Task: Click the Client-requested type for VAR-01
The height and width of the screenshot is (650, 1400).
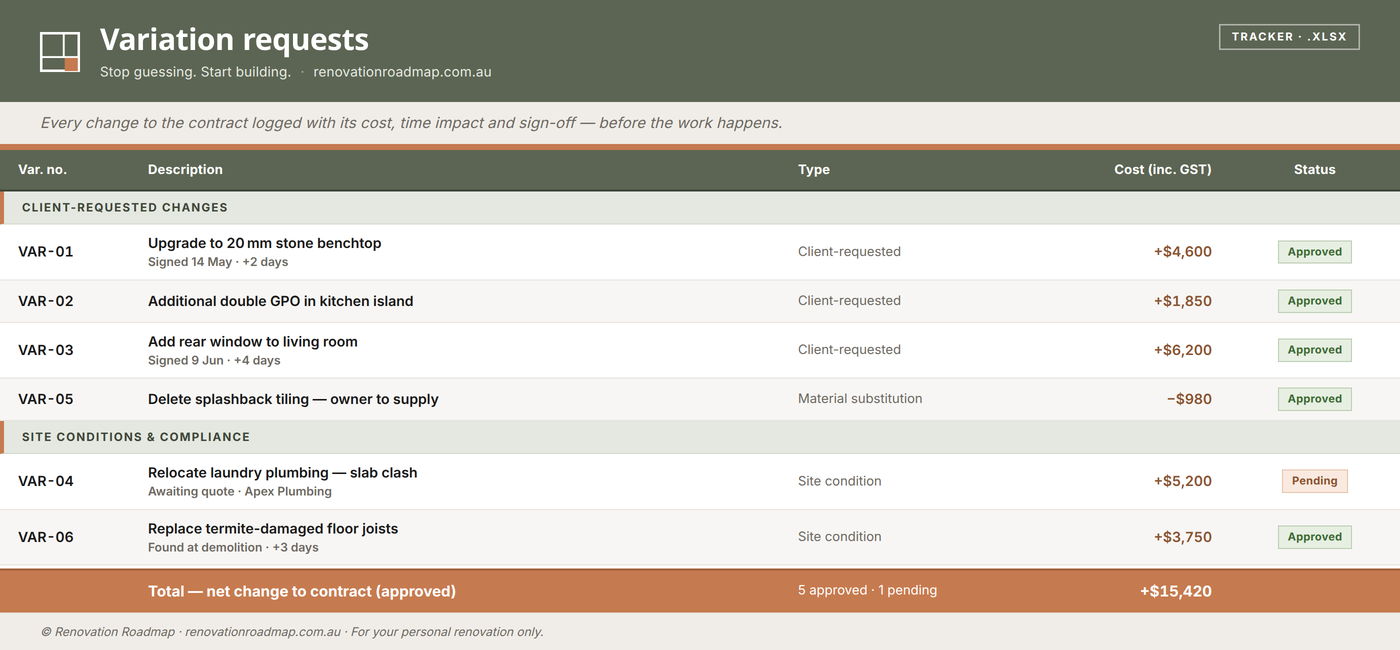Action: pos(849,252)
